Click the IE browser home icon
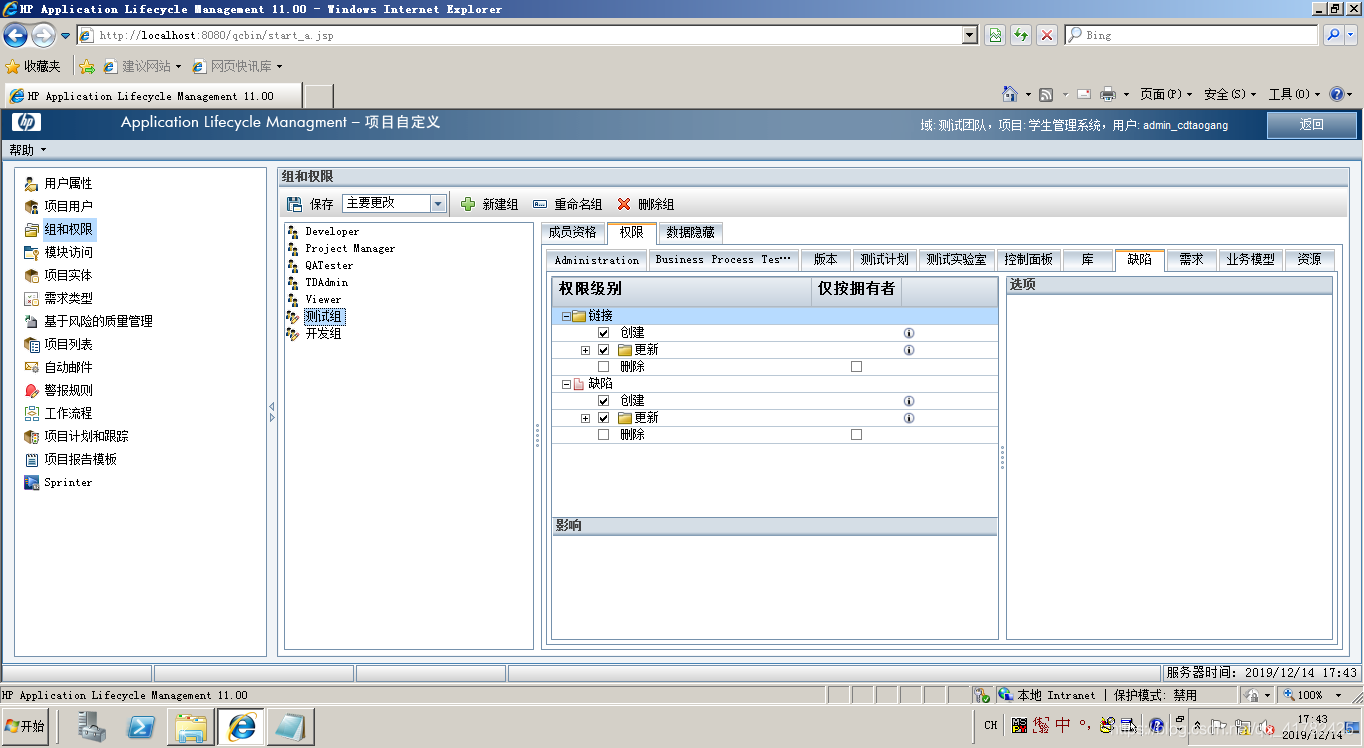 [x=1011, y=94]
